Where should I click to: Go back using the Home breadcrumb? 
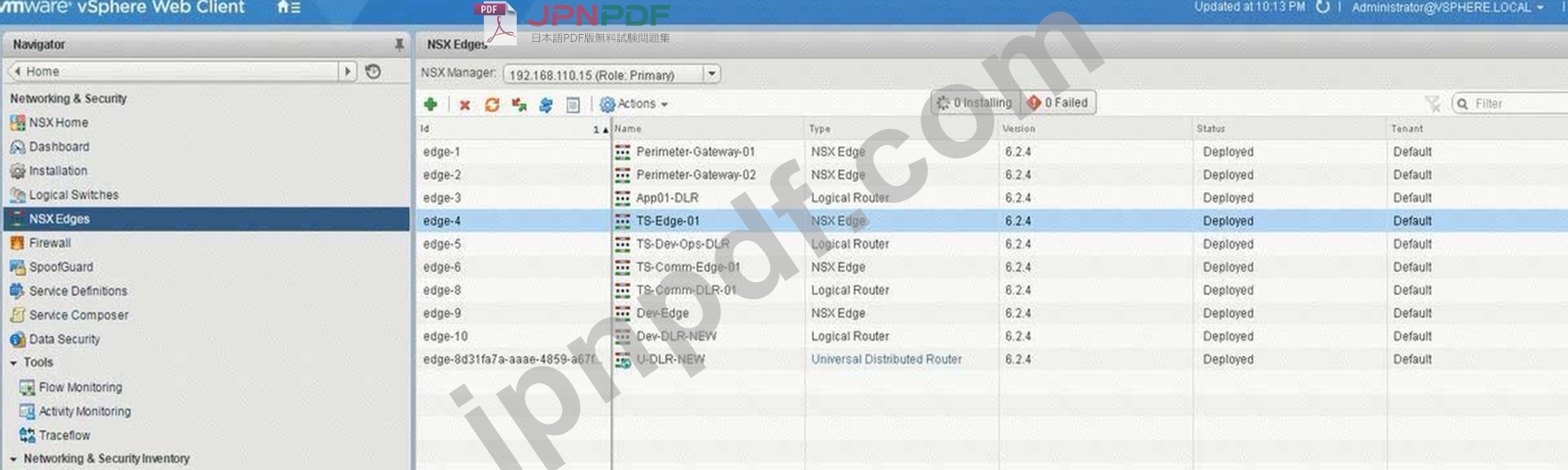[x=36, y=71]
